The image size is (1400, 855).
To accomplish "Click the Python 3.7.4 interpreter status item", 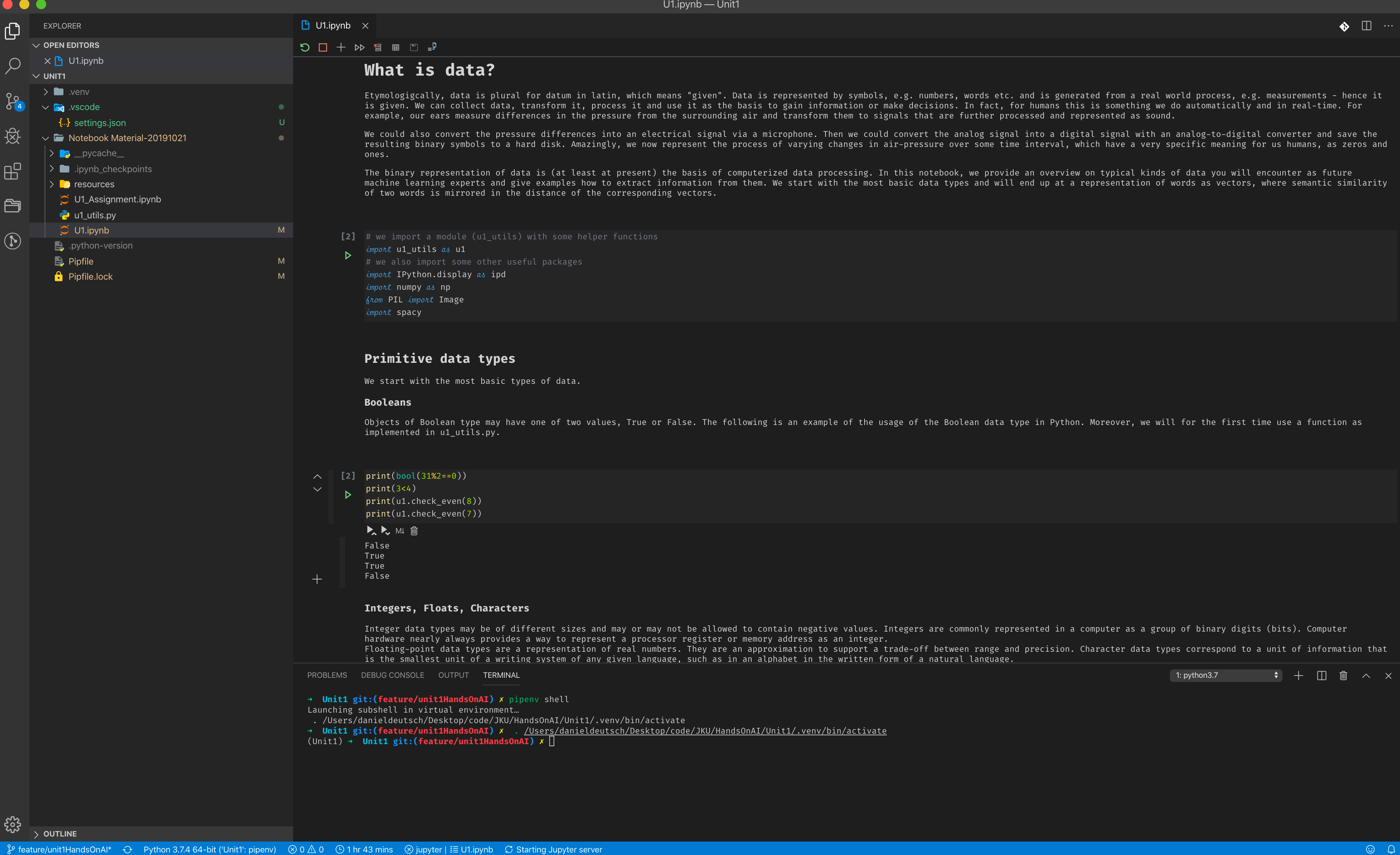I will point(209,849).
